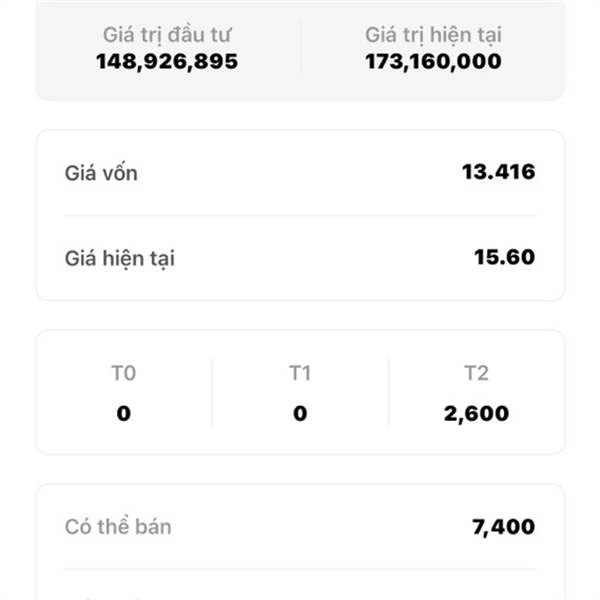Select the 2,600 quantity under T2
The width and height of the screenshot is (600, 600).
[477, 413]
